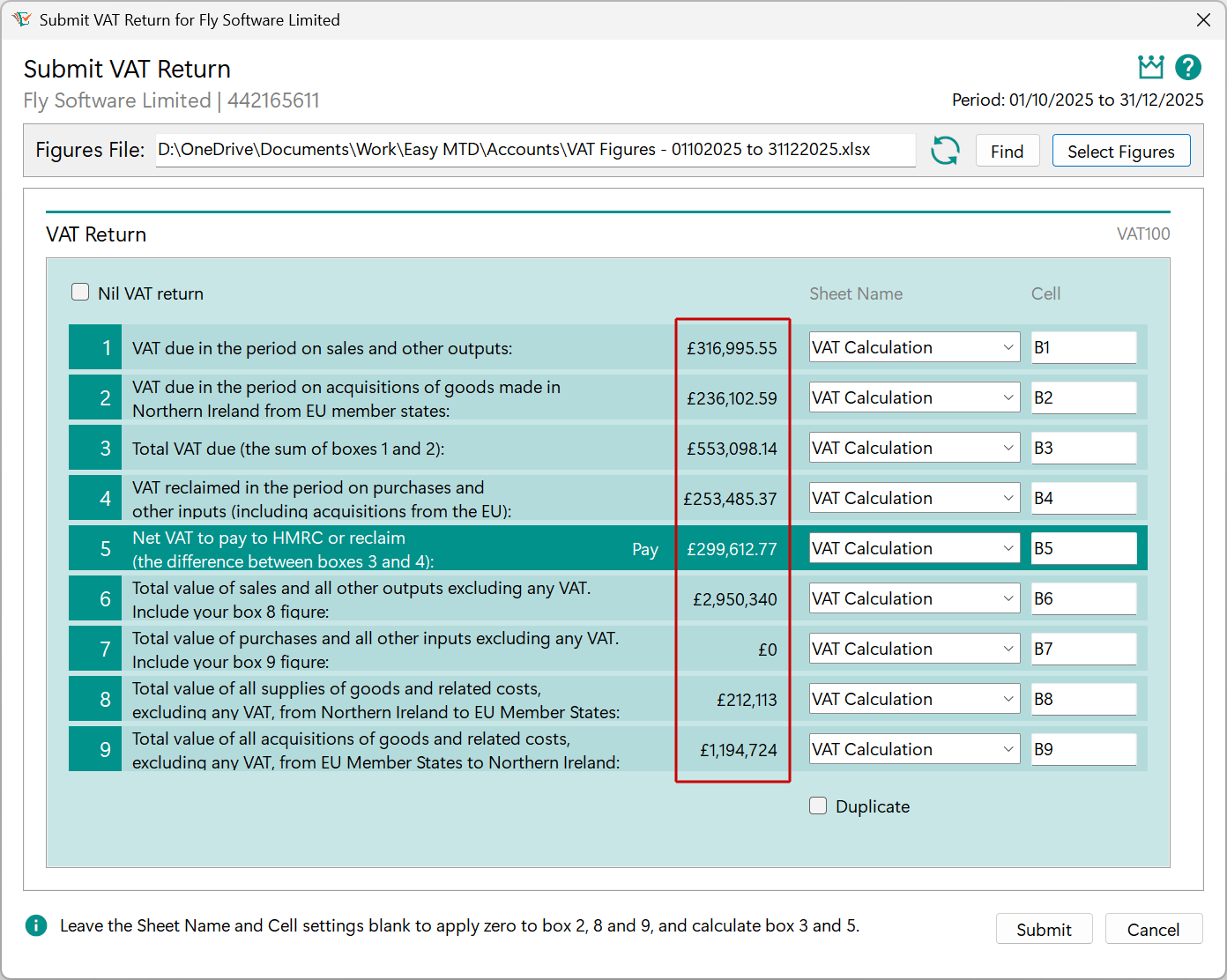Click the Find button
The height and width of the screenshot is (980, 1227).
1008,151
